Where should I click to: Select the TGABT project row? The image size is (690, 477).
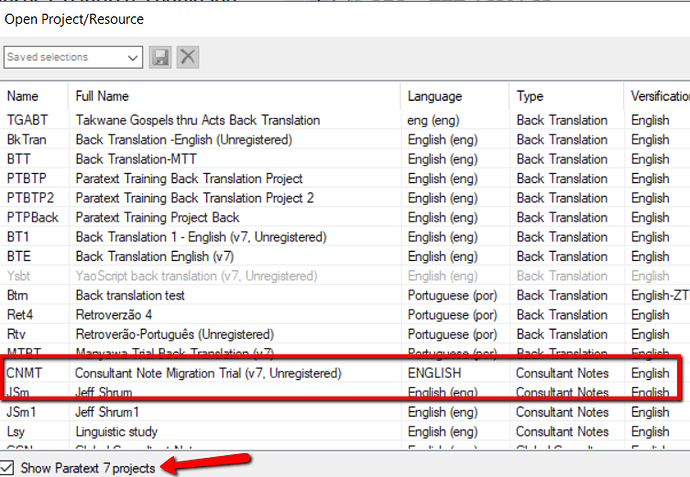click(x=345, y=120)
